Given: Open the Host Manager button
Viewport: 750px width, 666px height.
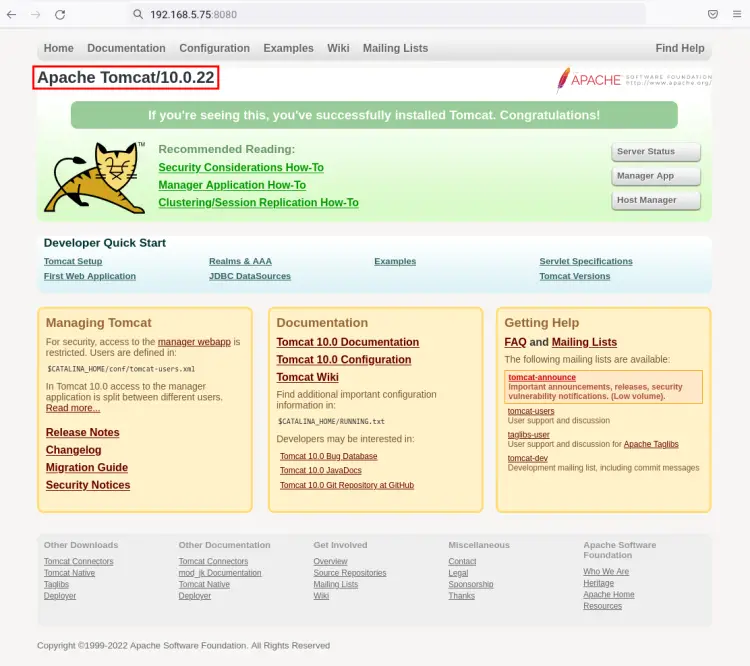Looking at the screenshot, I should click(656, 200).
